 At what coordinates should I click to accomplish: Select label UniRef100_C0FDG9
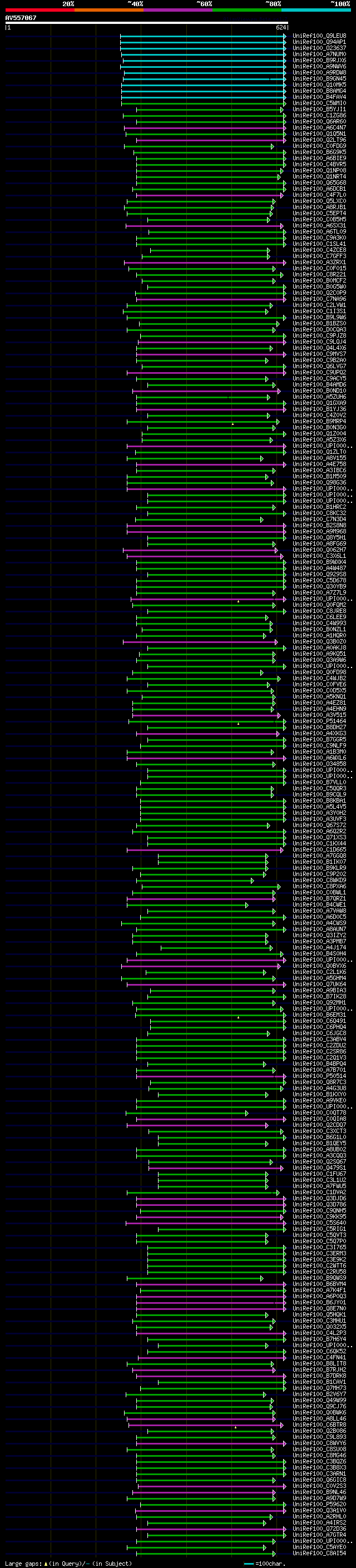(x=319, y=146)
